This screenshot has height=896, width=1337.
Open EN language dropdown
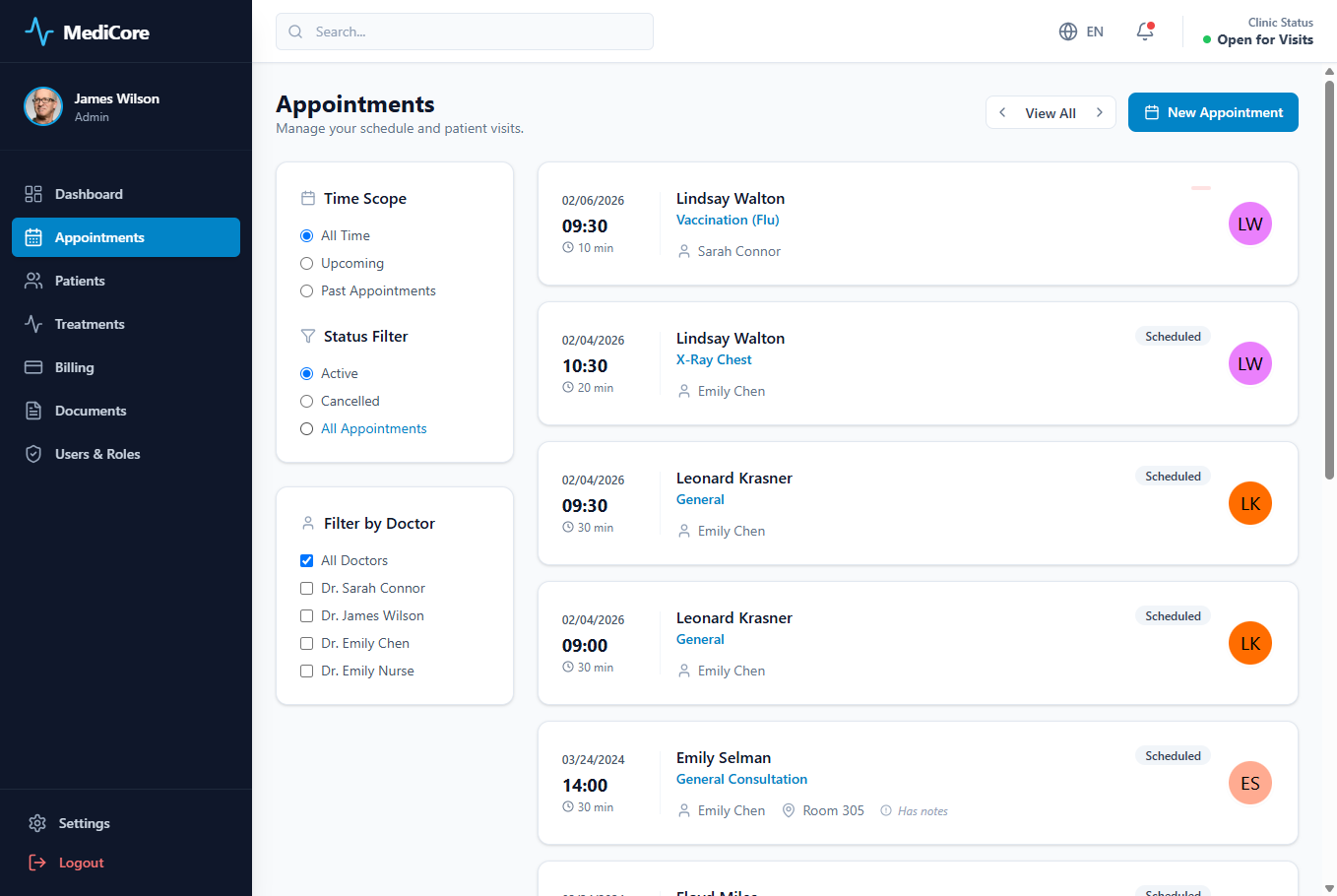click(1081, 32)
